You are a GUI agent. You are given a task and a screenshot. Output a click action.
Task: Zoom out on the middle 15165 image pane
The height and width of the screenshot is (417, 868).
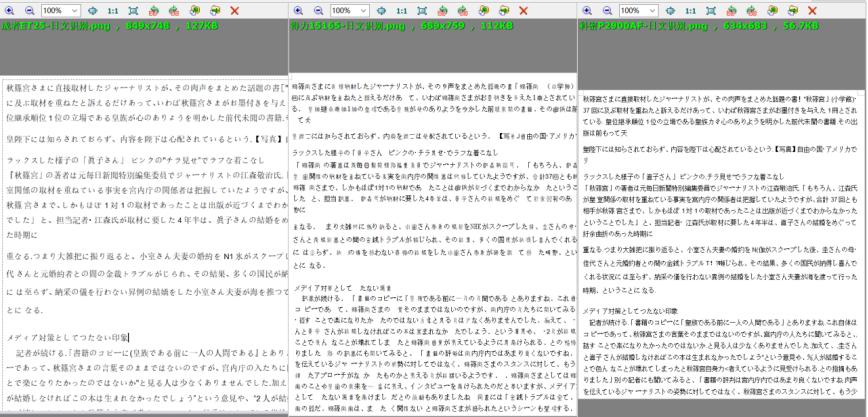(318, 11)
